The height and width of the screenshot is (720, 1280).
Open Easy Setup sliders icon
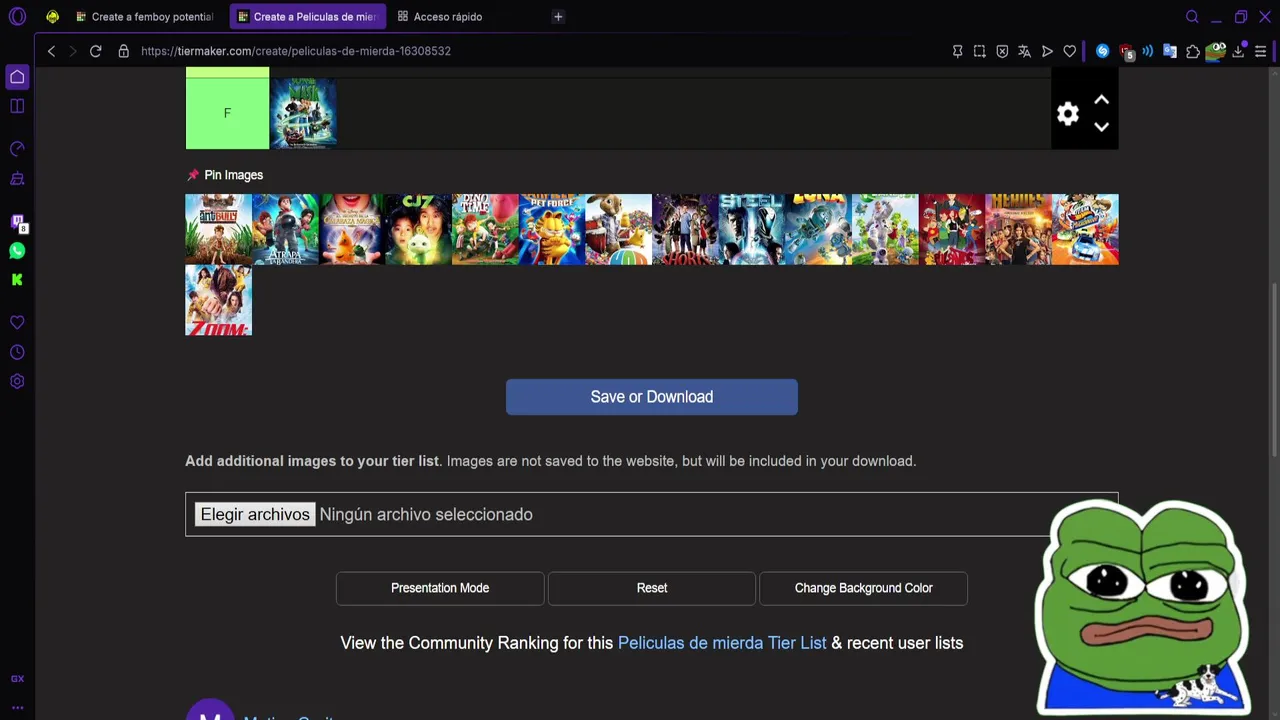(x=1261, y=51)
